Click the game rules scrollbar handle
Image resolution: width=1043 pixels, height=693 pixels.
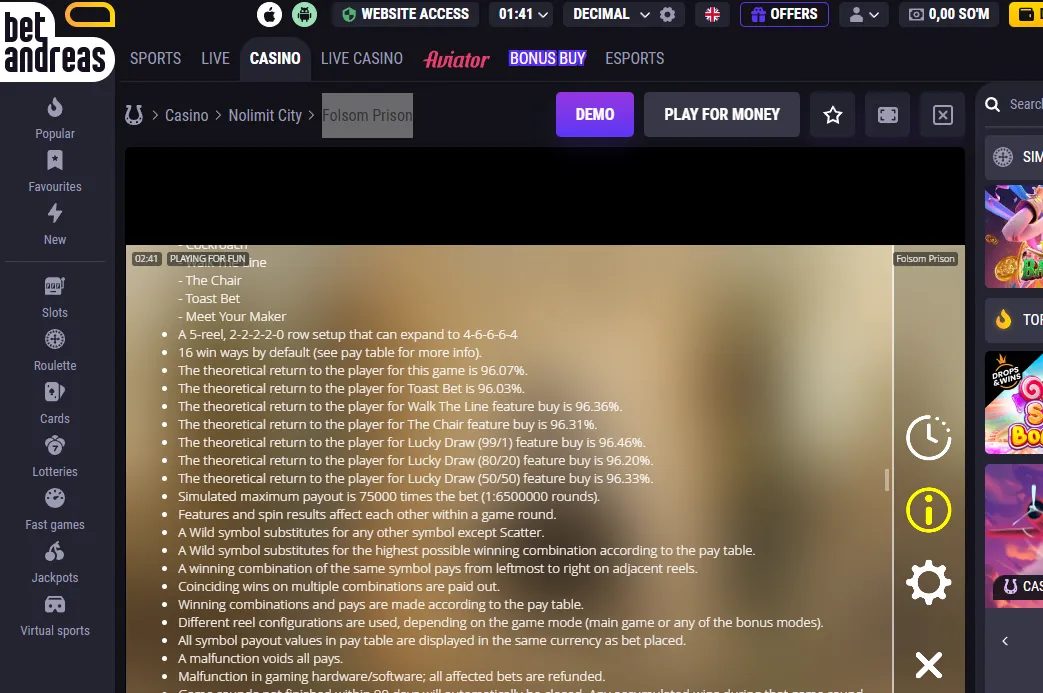pos(887,480)
